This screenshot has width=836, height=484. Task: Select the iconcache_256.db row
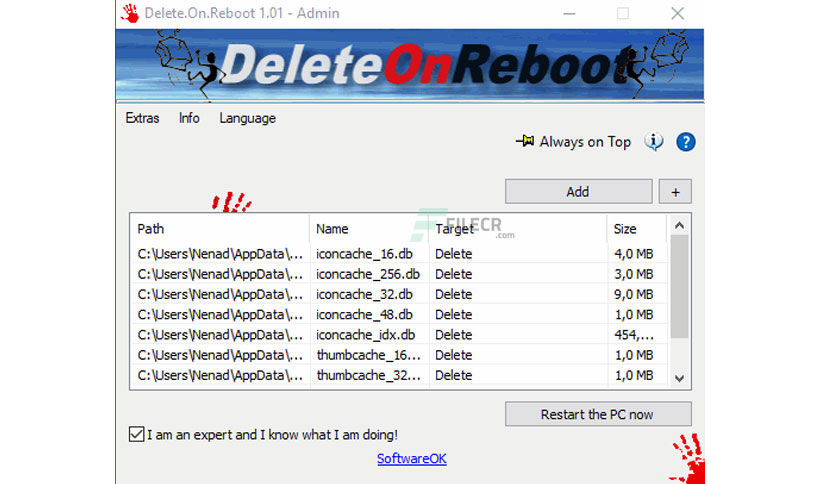tap(400, 274)
